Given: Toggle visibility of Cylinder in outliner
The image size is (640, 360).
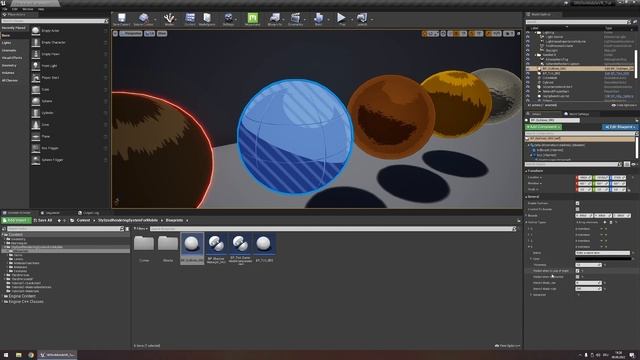Looking at the screenshot, I should [x=528, y=82].
